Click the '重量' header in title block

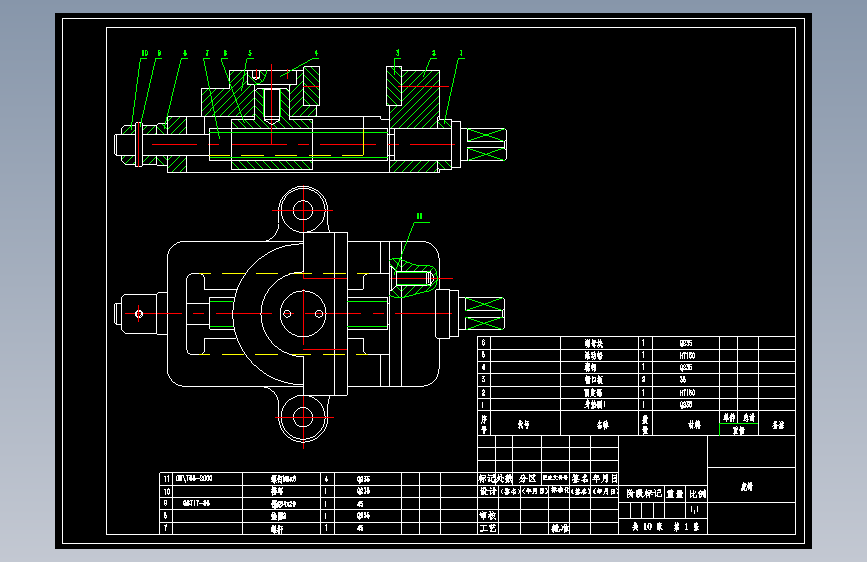tap(675, 493)
